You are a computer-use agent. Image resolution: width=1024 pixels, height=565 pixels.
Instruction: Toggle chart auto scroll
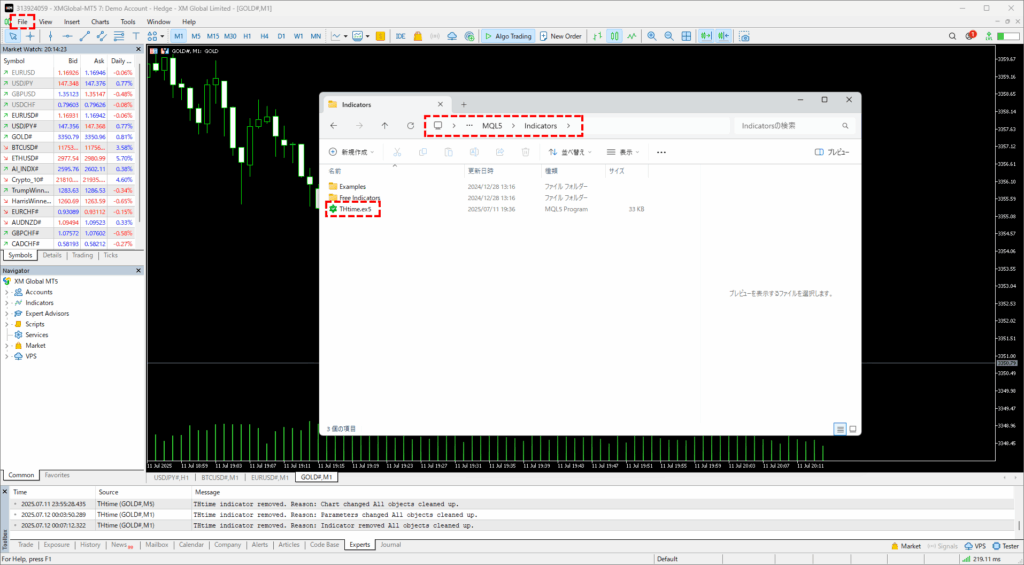click(x=706, y=37)
